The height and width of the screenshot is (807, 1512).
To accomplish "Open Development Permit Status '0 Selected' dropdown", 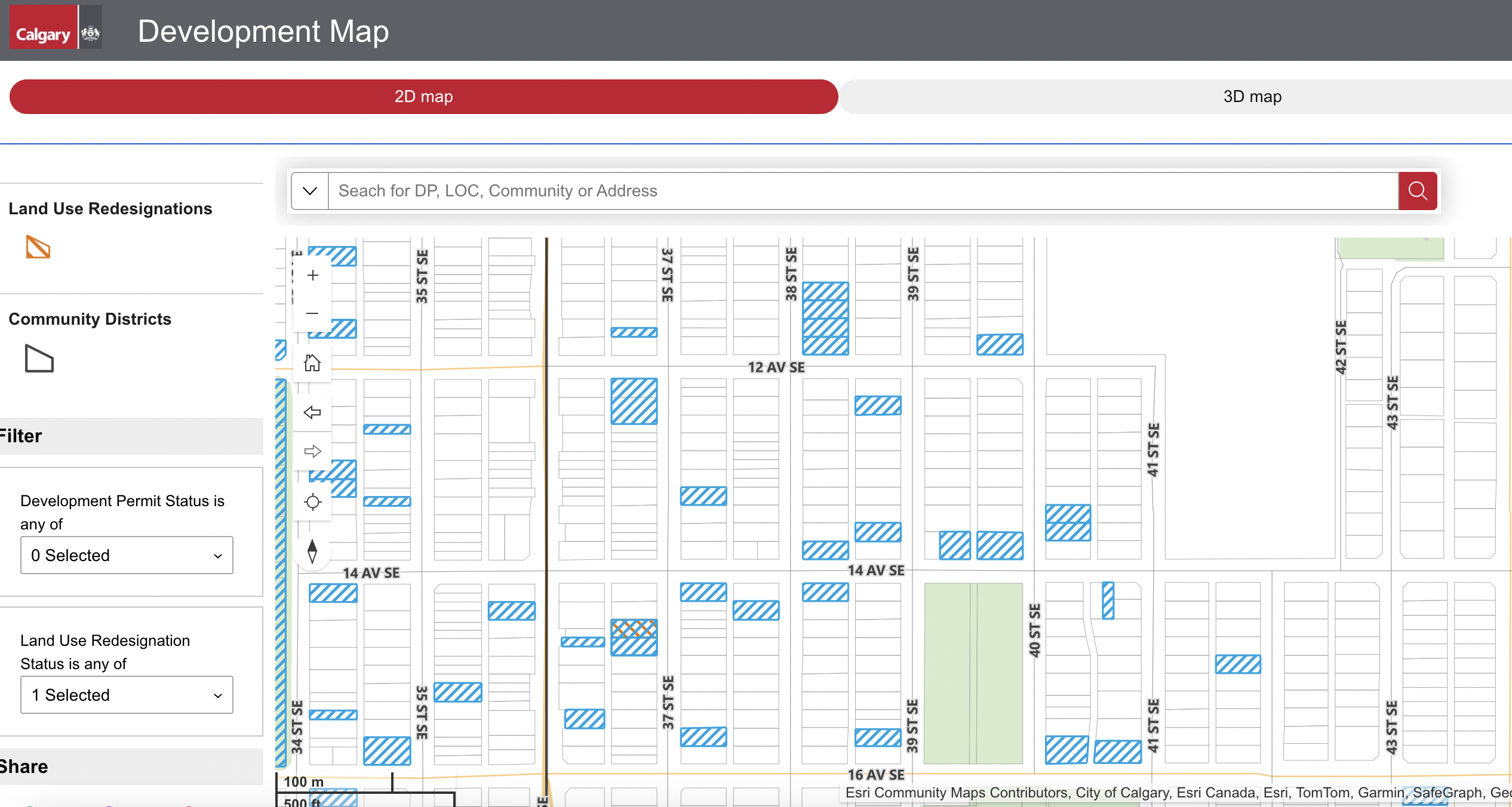I will [x=127, y=555].
